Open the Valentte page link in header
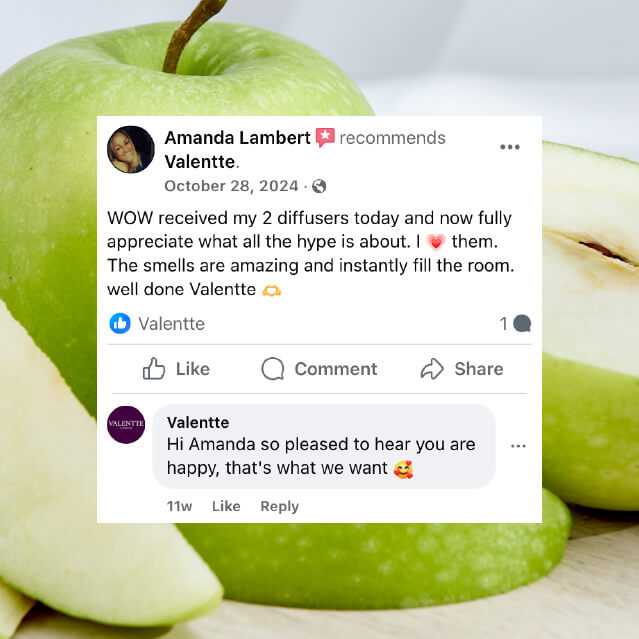The width and height of the screenshot is (639, 639). (x=200, y=162)
